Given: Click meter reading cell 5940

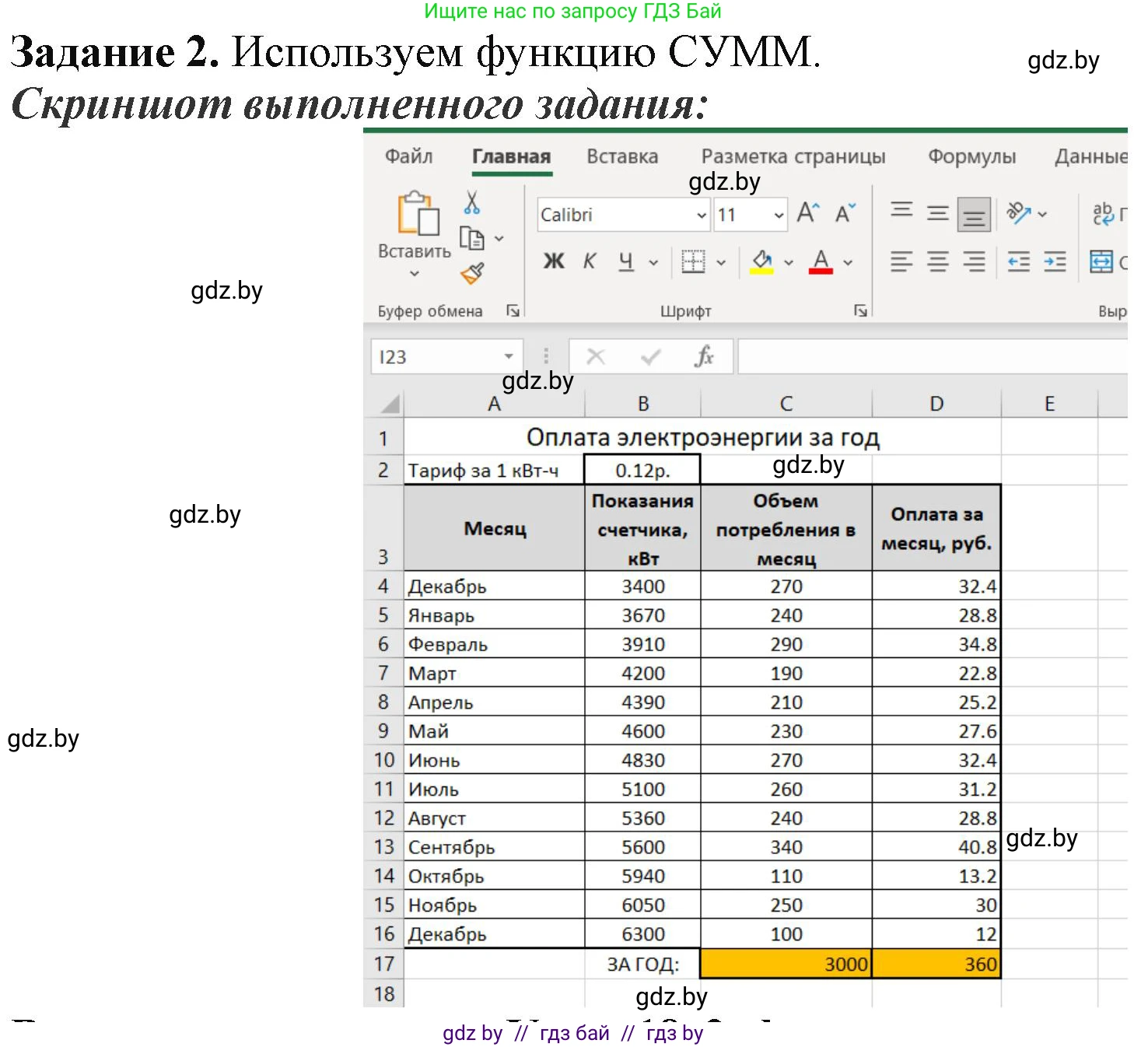Looking at the screenshot, I should (642, 876).
